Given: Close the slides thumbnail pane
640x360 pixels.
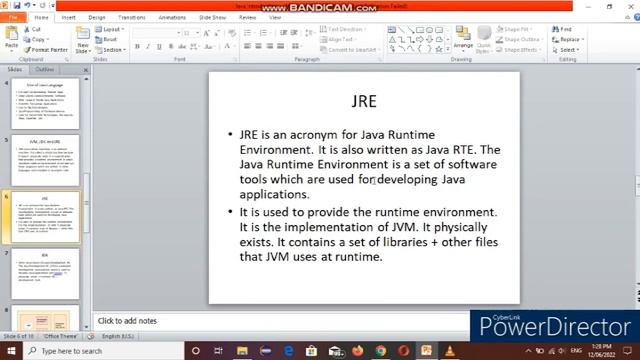Looking at the screenshot, I should (x=86, y=70).
